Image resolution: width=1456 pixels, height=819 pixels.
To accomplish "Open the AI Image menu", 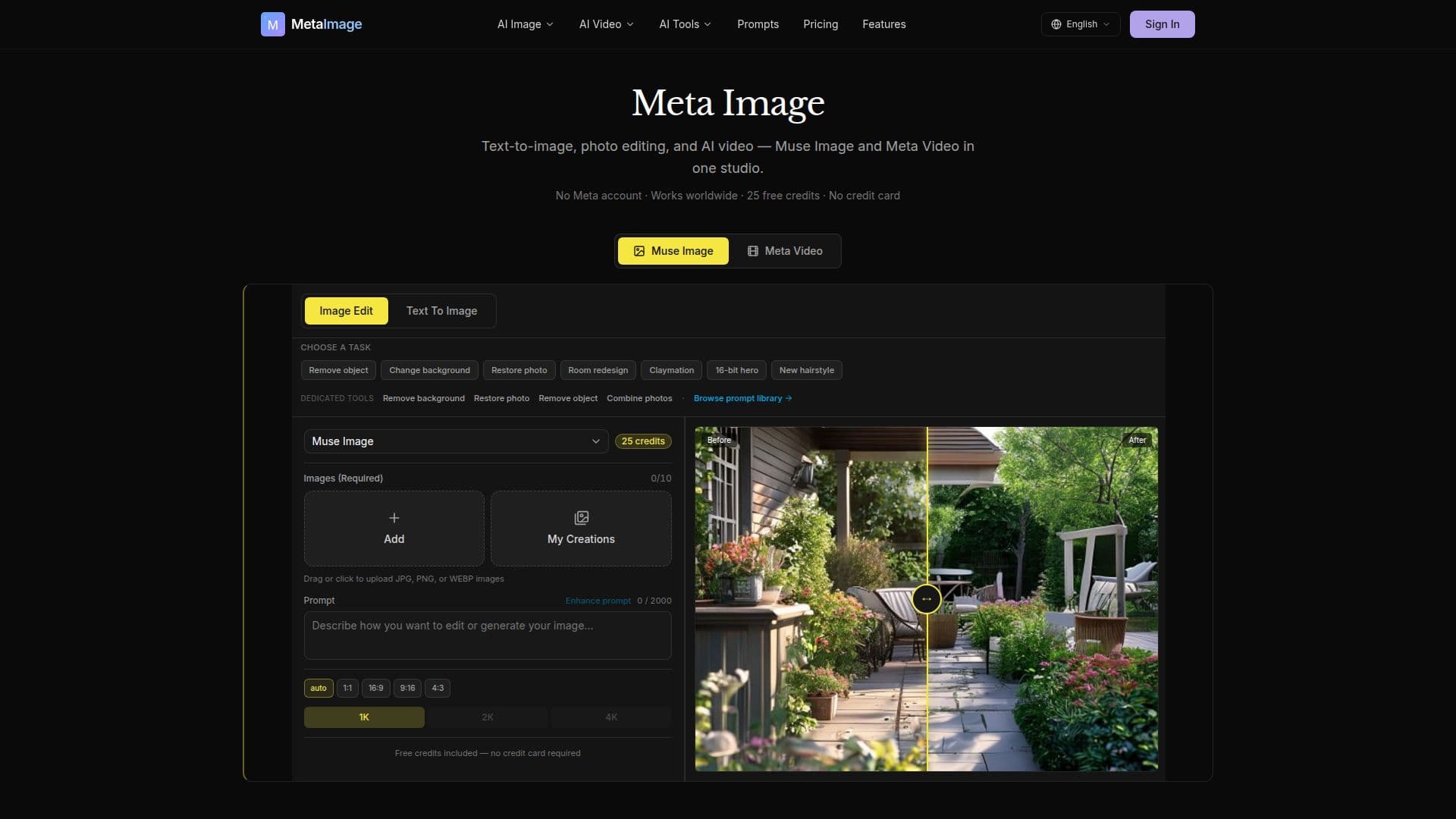I will click(526, 24).
